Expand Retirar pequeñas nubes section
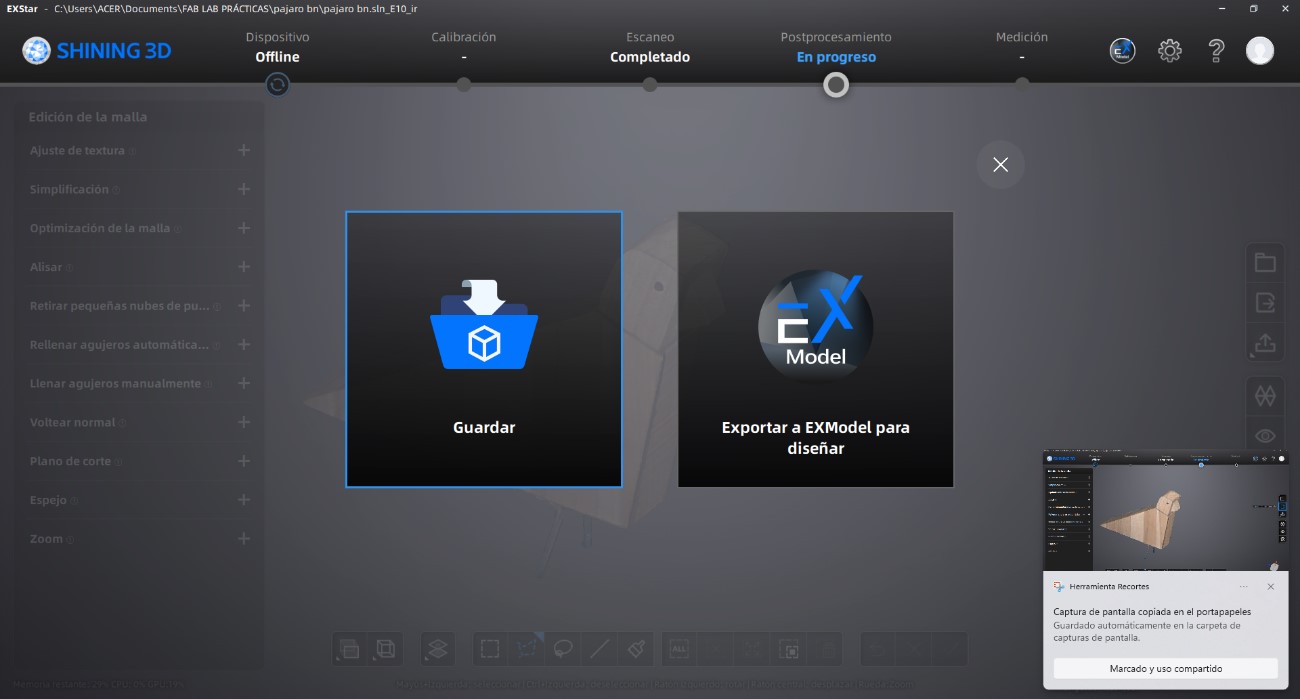Image resolution: width=1300 pixels, height=699 pixels. click(244, 306)
